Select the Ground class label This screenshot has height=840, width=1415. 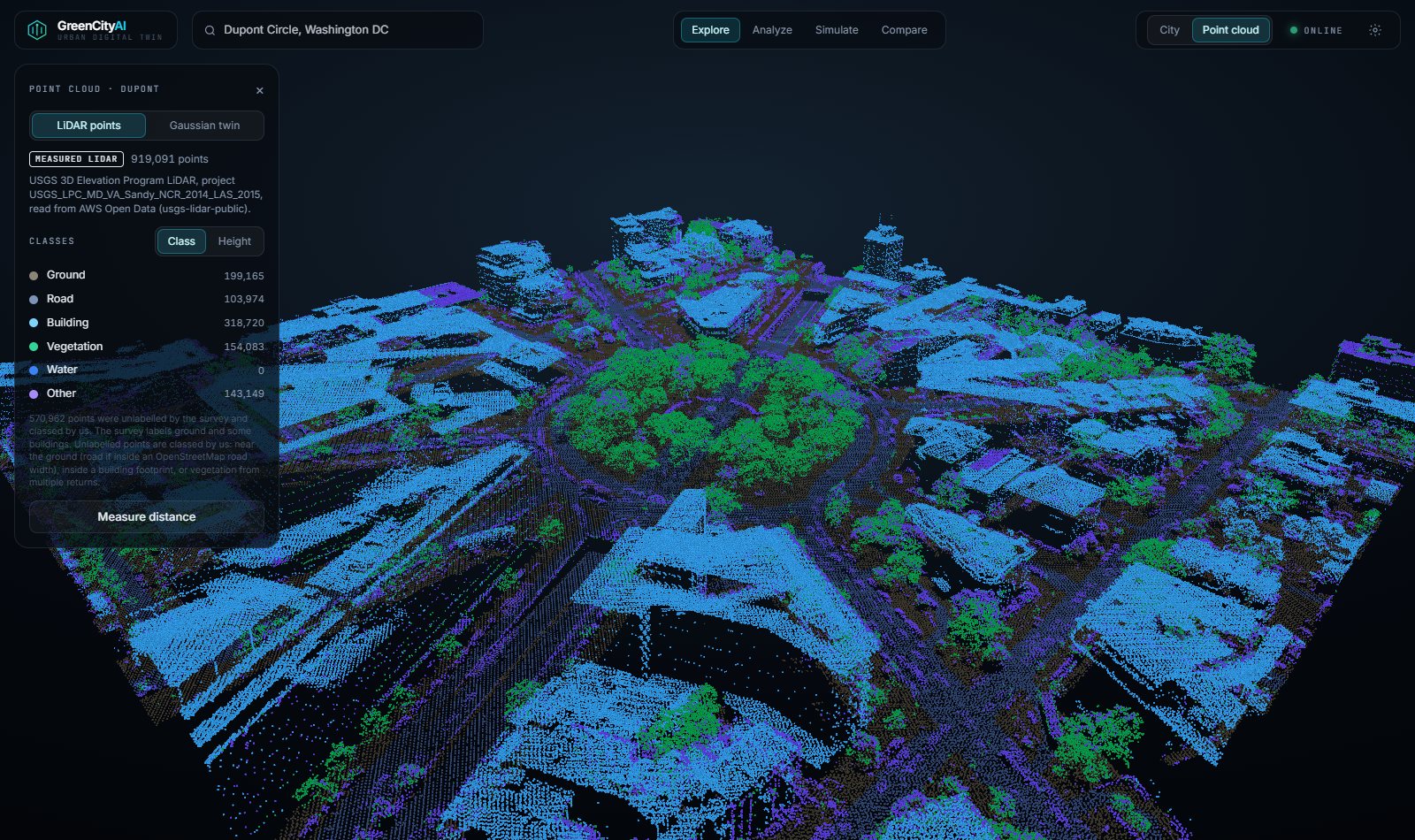66,275
